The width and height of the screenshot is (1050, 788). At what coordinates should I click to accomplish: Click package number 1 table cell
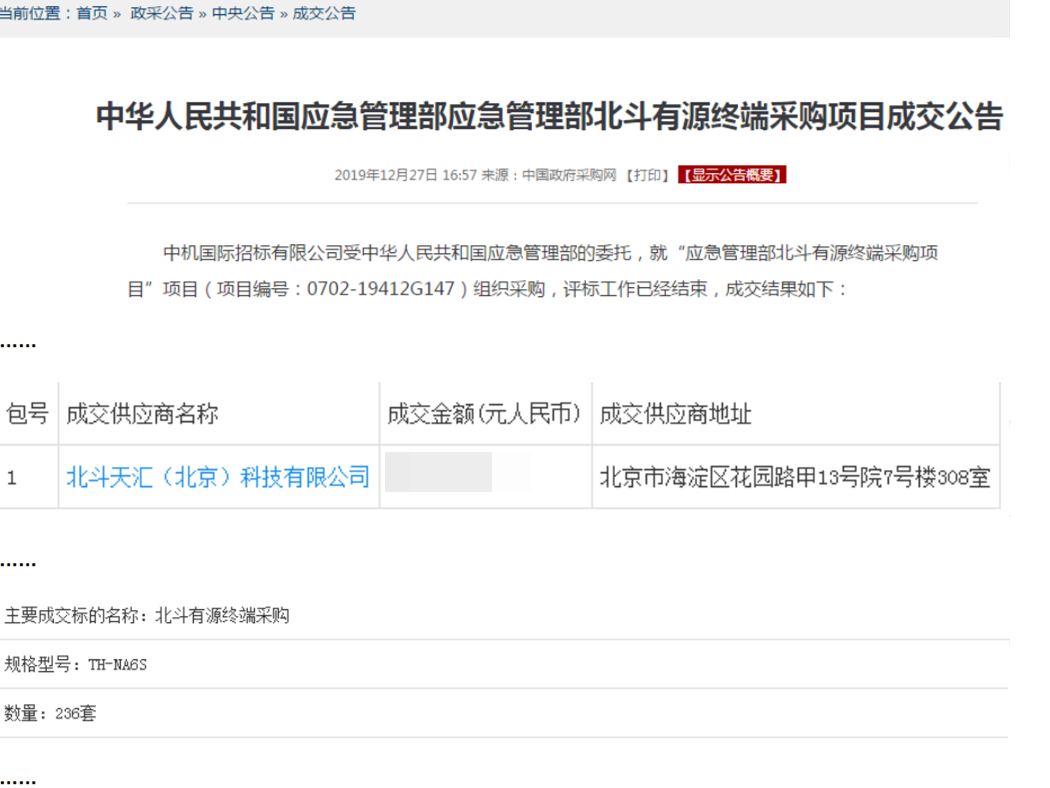13,478
